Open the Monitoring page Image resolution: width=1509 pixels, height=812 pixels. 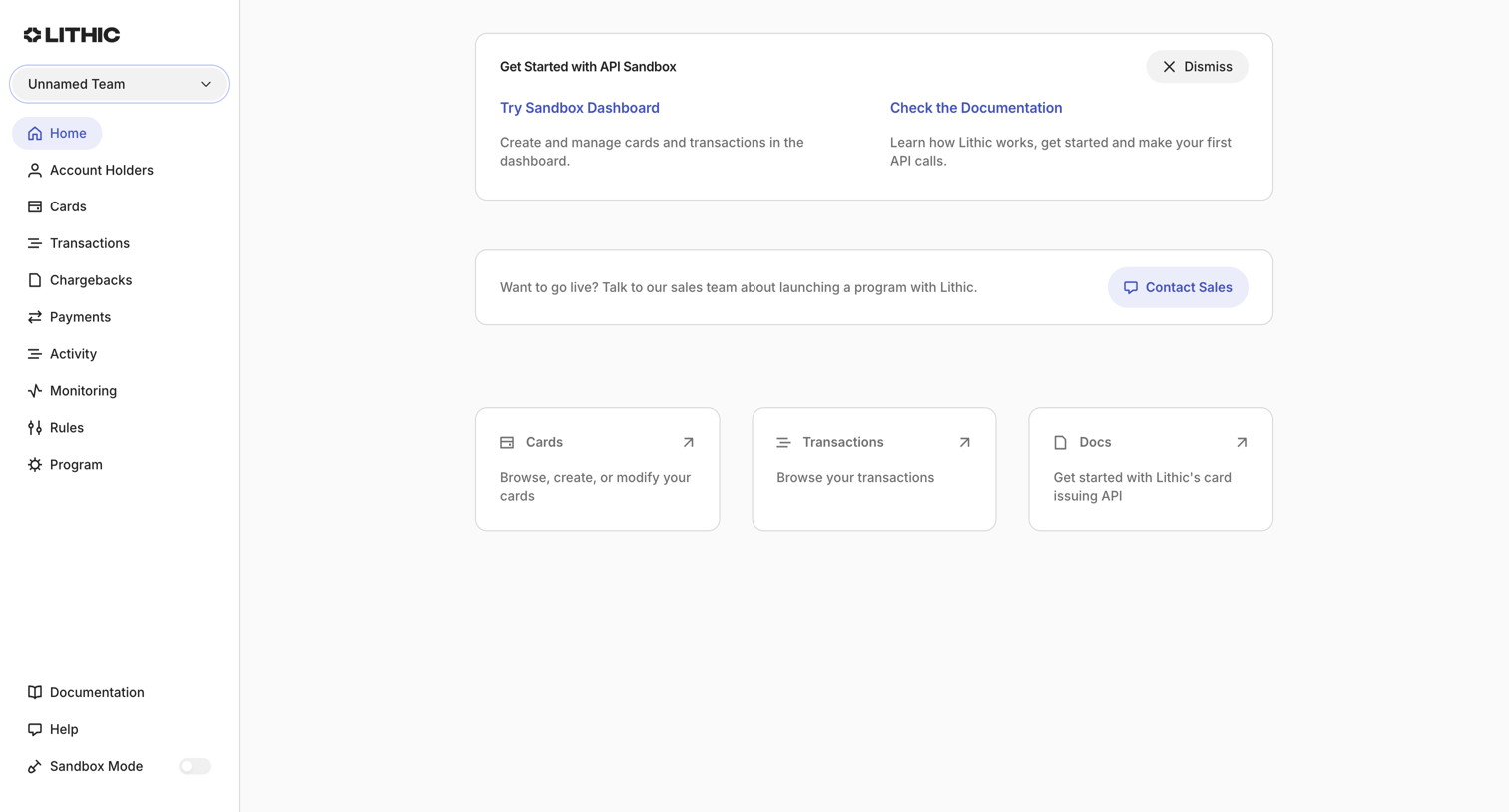click(72, 391)
